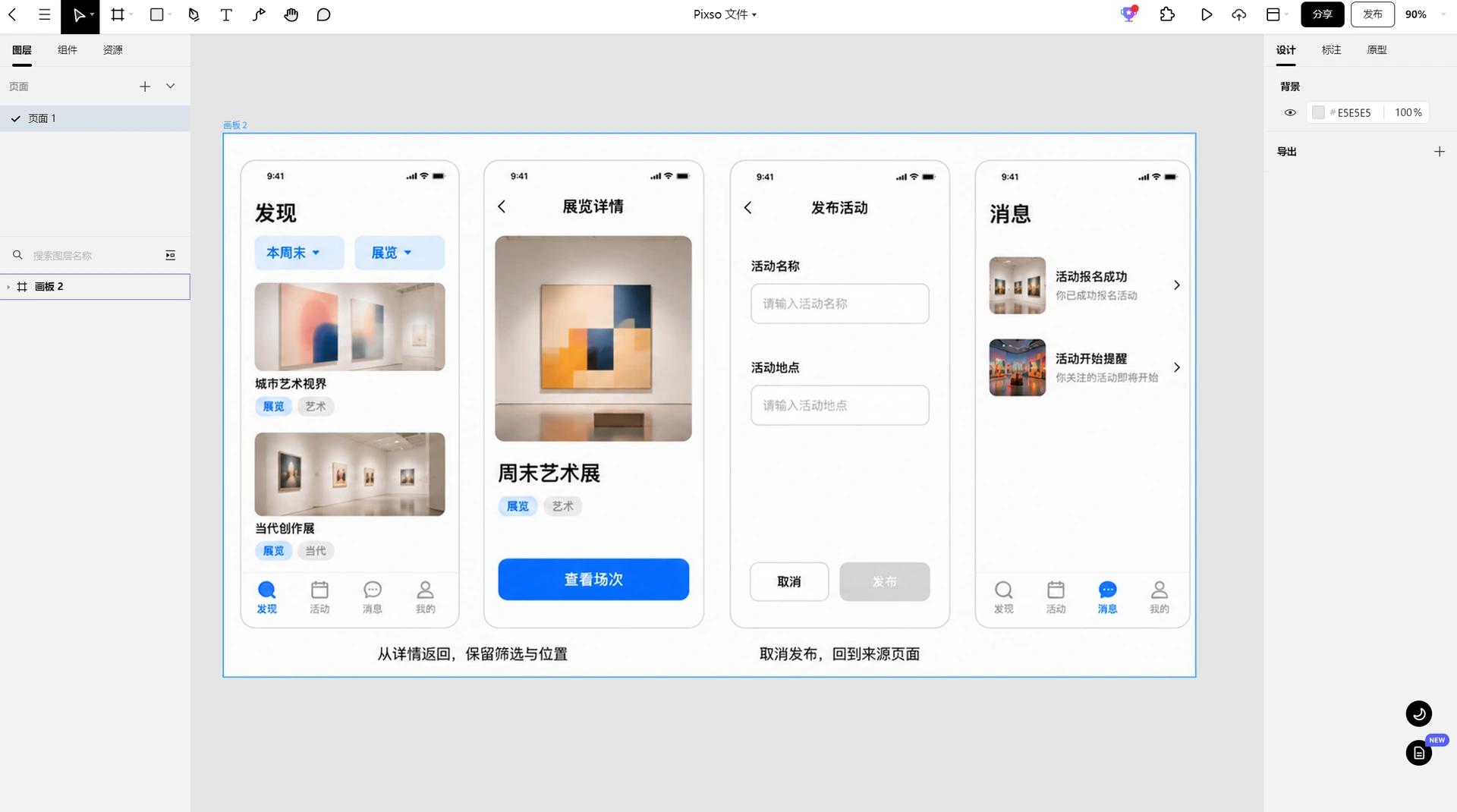Screen dimensions: 1457x812
Task: Switch to the 组件 tab
Action: (x=68, y=50)
